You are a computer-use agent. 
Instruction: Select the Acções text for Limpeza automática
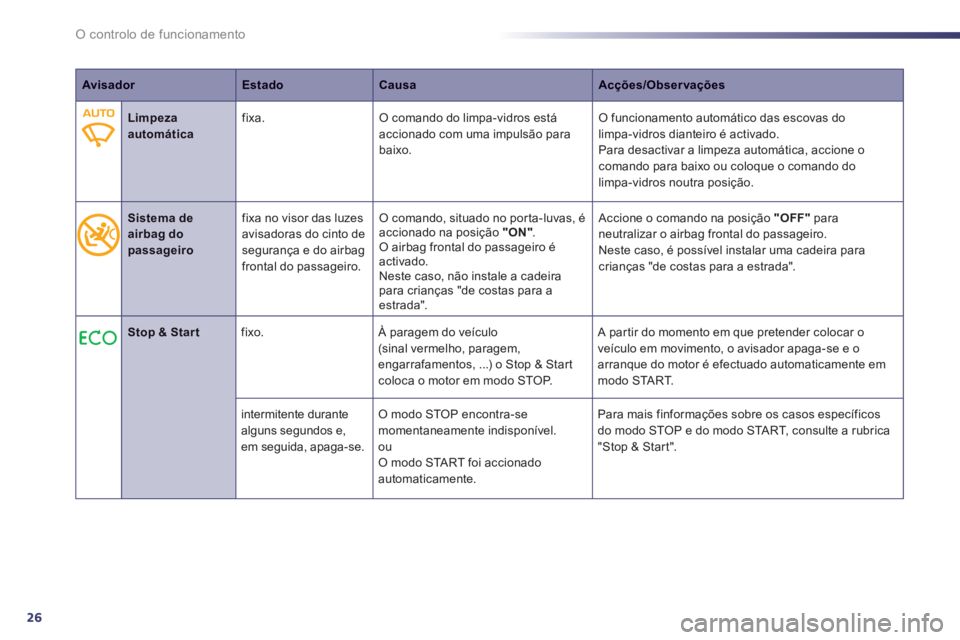[x=730, y=150]
